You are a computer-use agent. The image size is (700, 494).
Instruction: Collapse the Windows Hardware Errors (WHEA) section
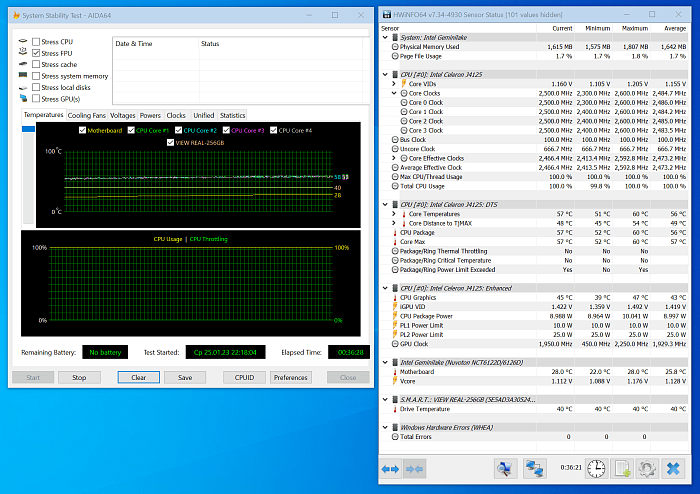coord(385,428)
